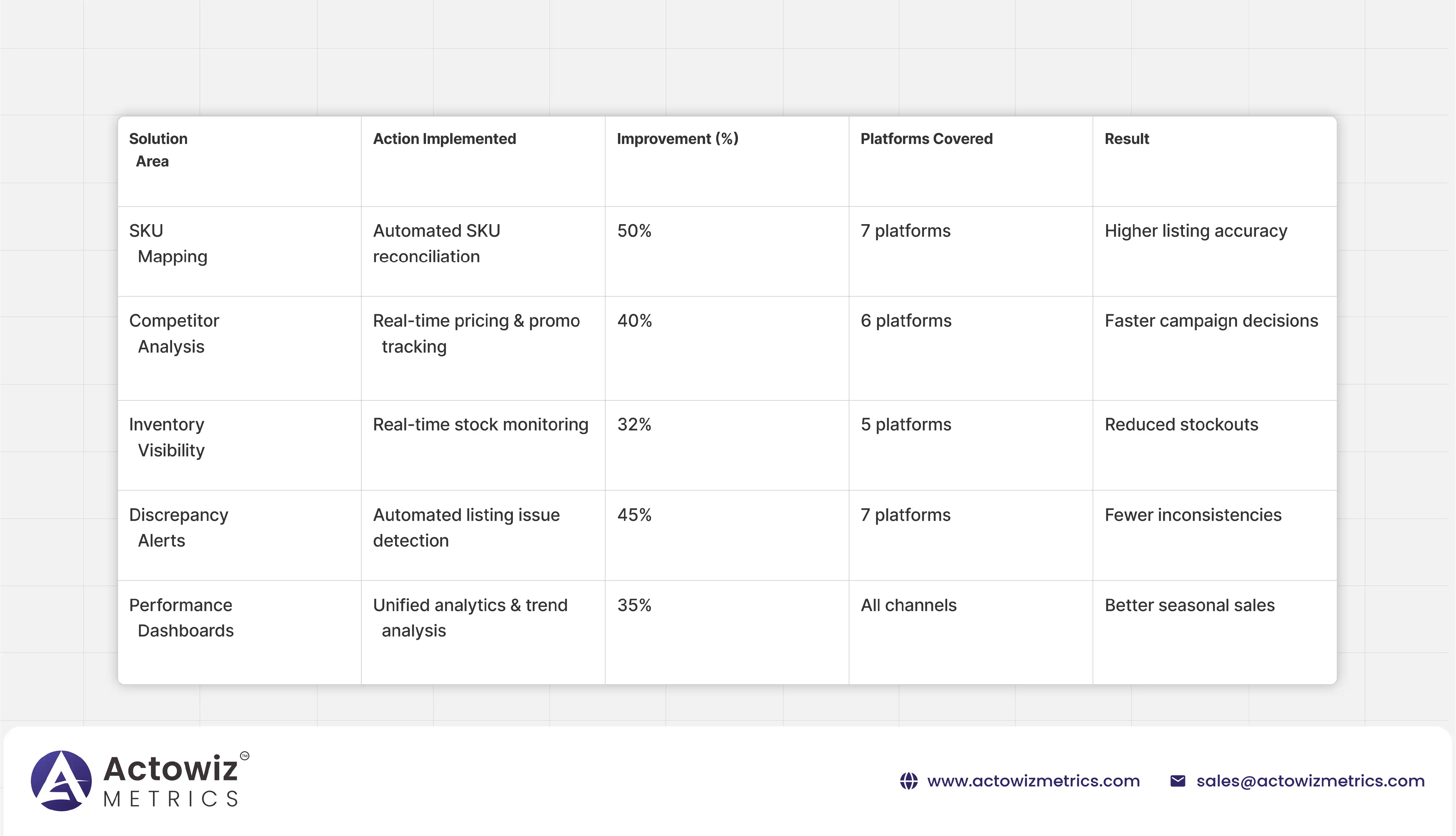The height and width of the screenshot is (836, 1456).
Task: Select the Inventory Visibility cell
Action: (x=167, y=437)
